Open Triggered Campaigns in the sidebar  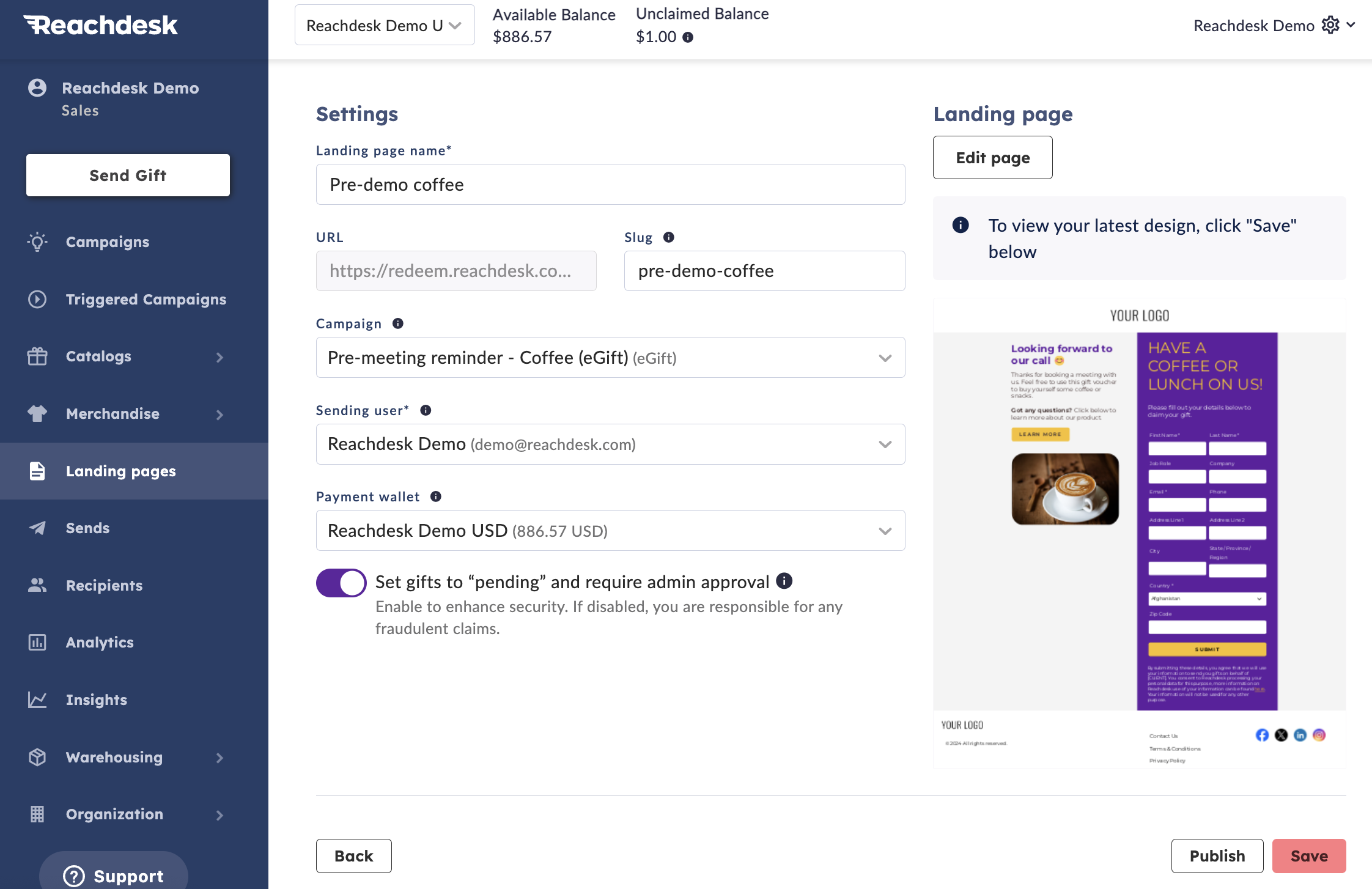coord(134,299)
